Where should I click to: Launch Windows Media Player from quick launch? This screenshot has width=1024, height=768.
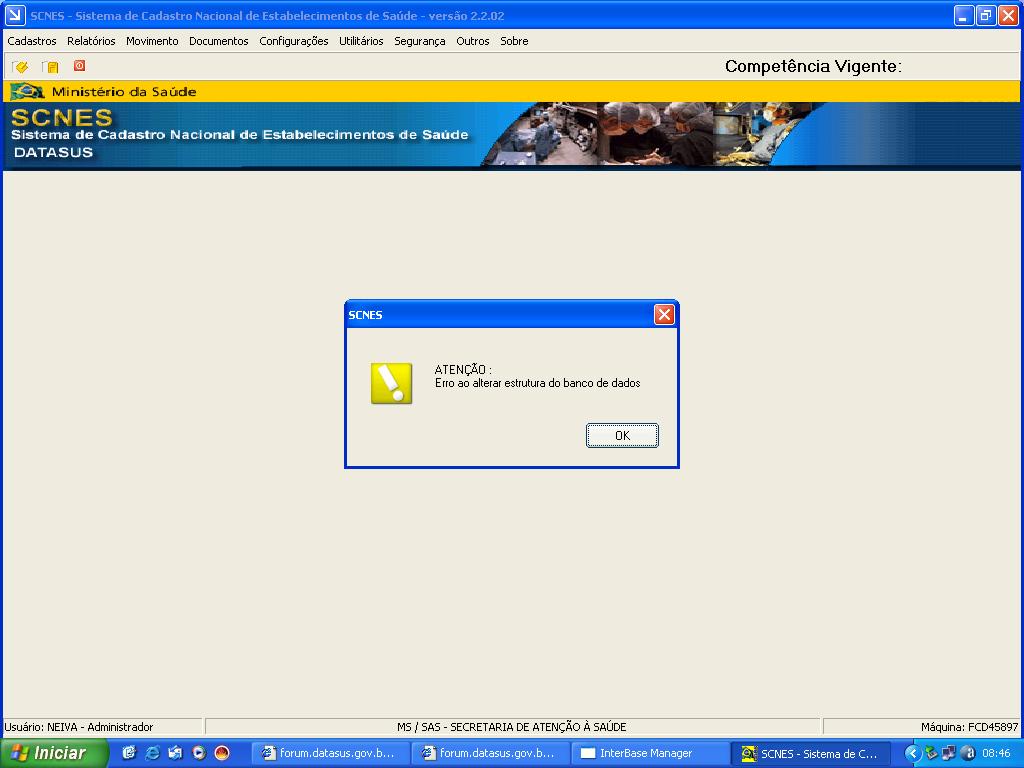tap(199, 753)
